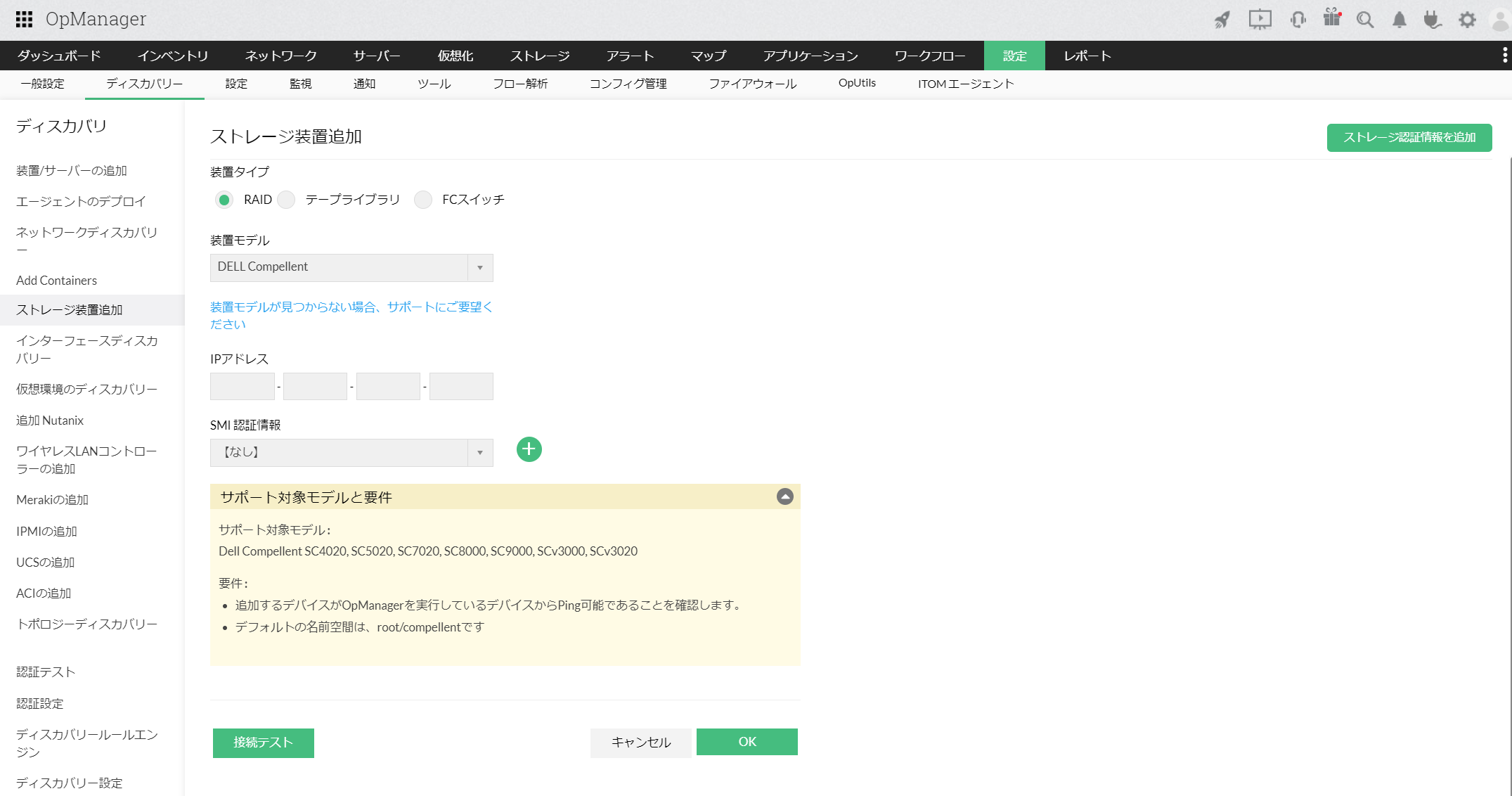The height and width of the screenshot is (796, 1512).
Task: Click the headset support icon
Action: click(x=1298, y=19)
